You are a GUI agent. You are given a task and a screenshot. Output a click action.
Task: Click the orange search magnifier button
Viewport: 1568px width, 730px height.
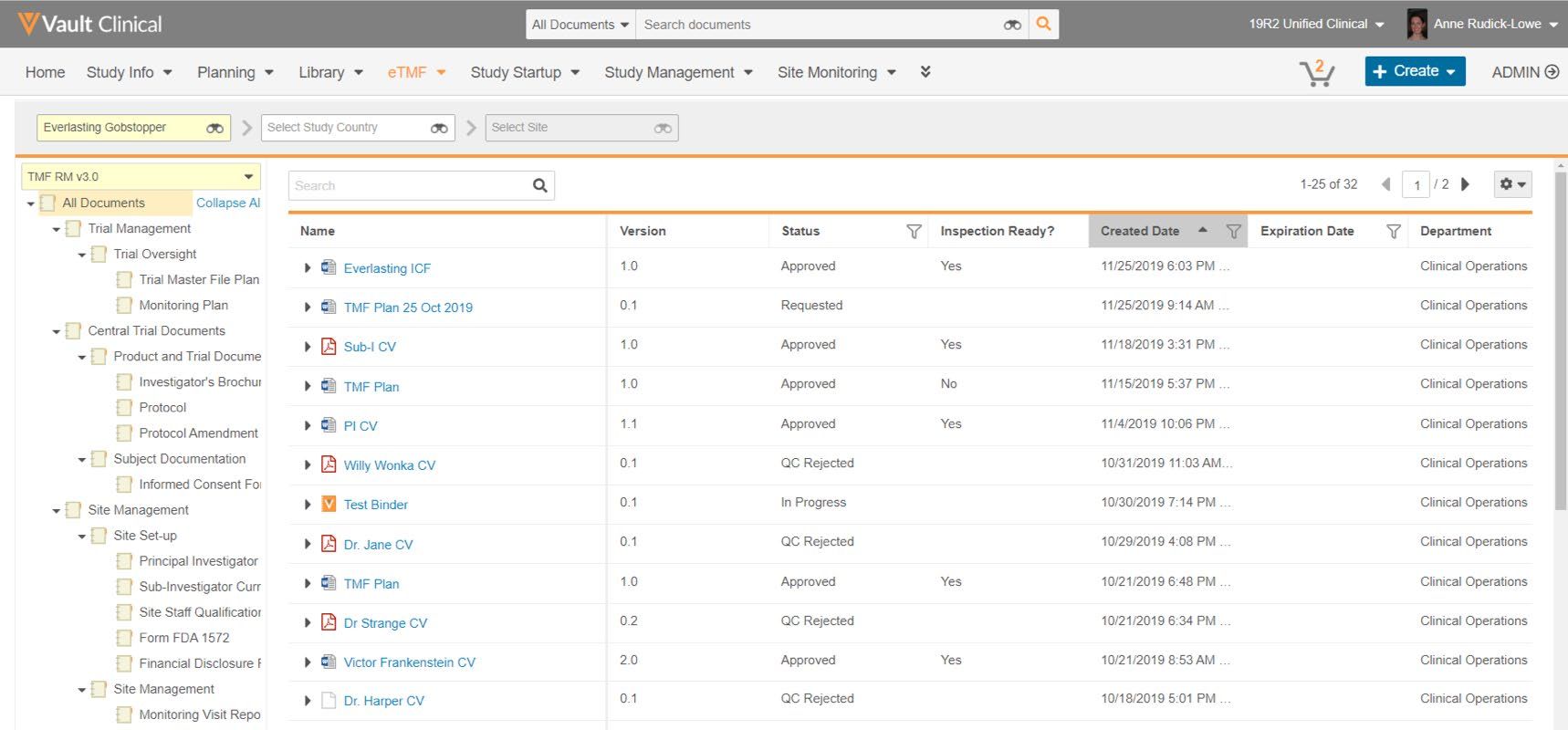pyautogui.click(x=1043, y=25)
